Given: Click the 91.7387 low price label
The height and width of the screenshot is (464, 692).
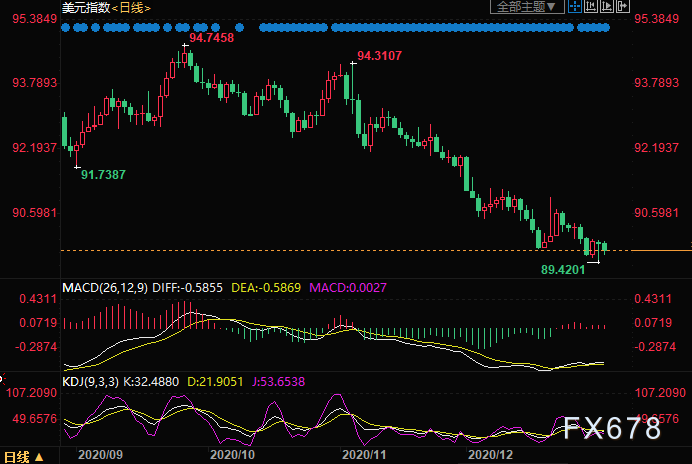Looking at the screenshot, I should pos(103,175).
